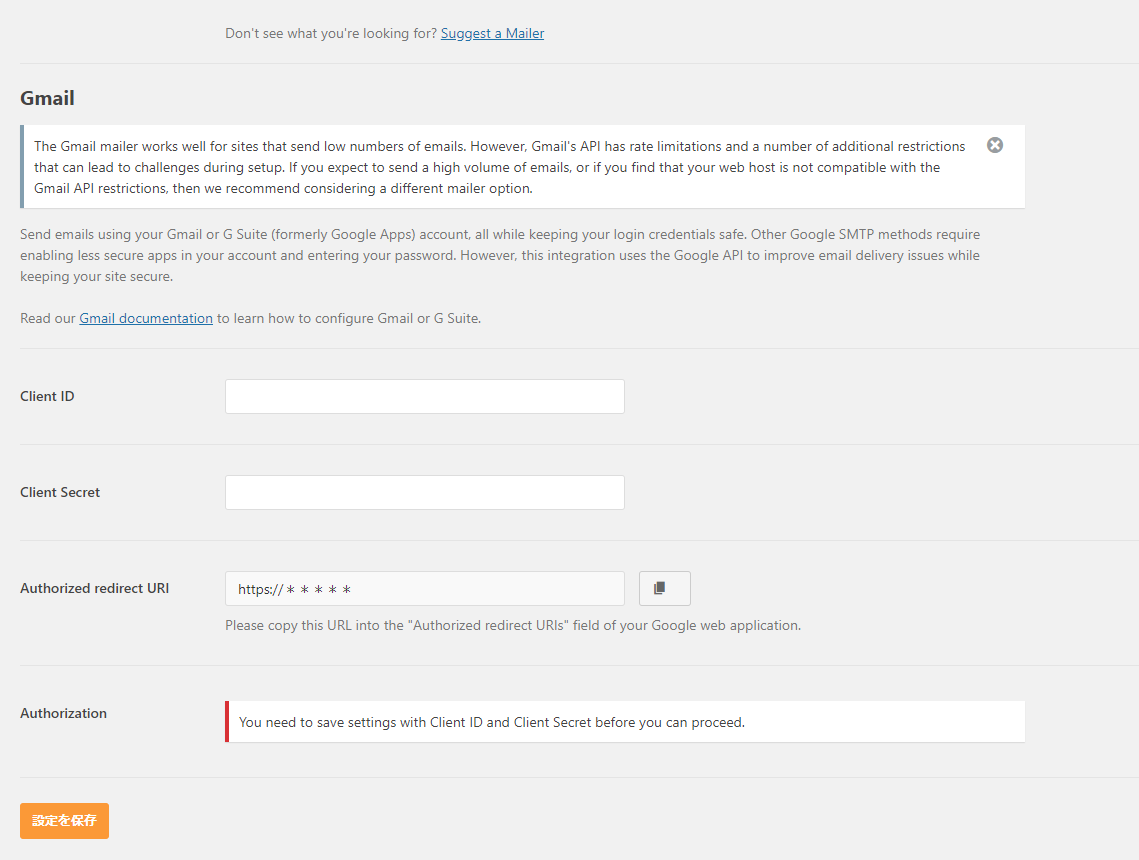The height and width of the screenshot is (860, 1139).
Task: Click "to learn how to configure Gmail" text
Action: pos(349,318)
